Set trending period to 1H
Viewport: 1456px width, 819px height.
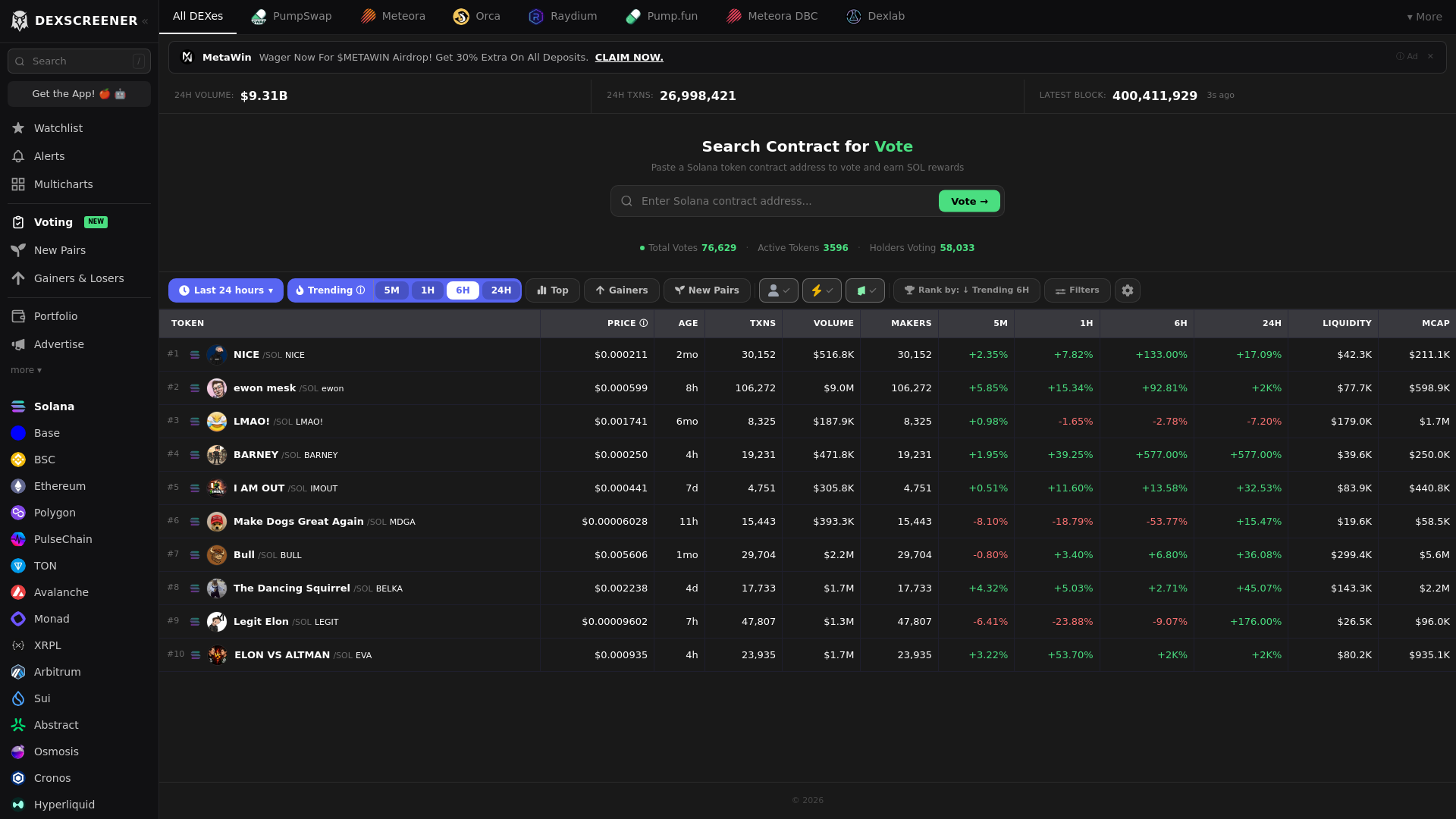click(428, 290)
